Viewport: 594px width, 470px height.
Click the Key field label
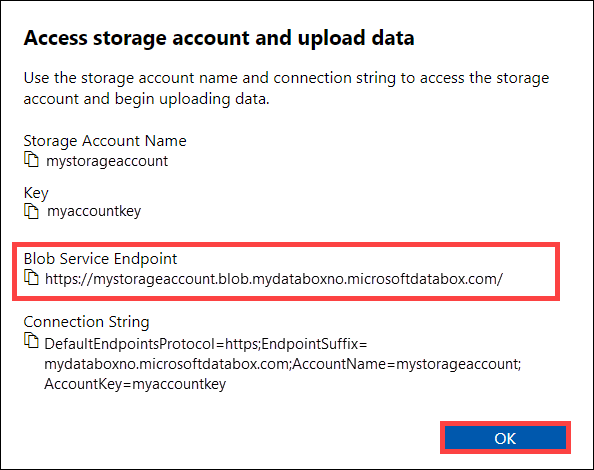tap(36, 193)
